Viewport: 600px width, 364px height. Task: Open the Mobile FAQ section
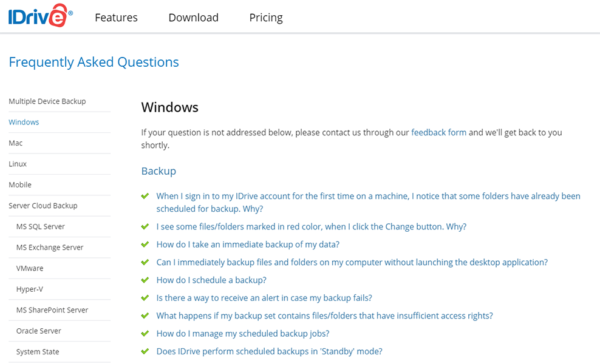[x=20, y=185]
